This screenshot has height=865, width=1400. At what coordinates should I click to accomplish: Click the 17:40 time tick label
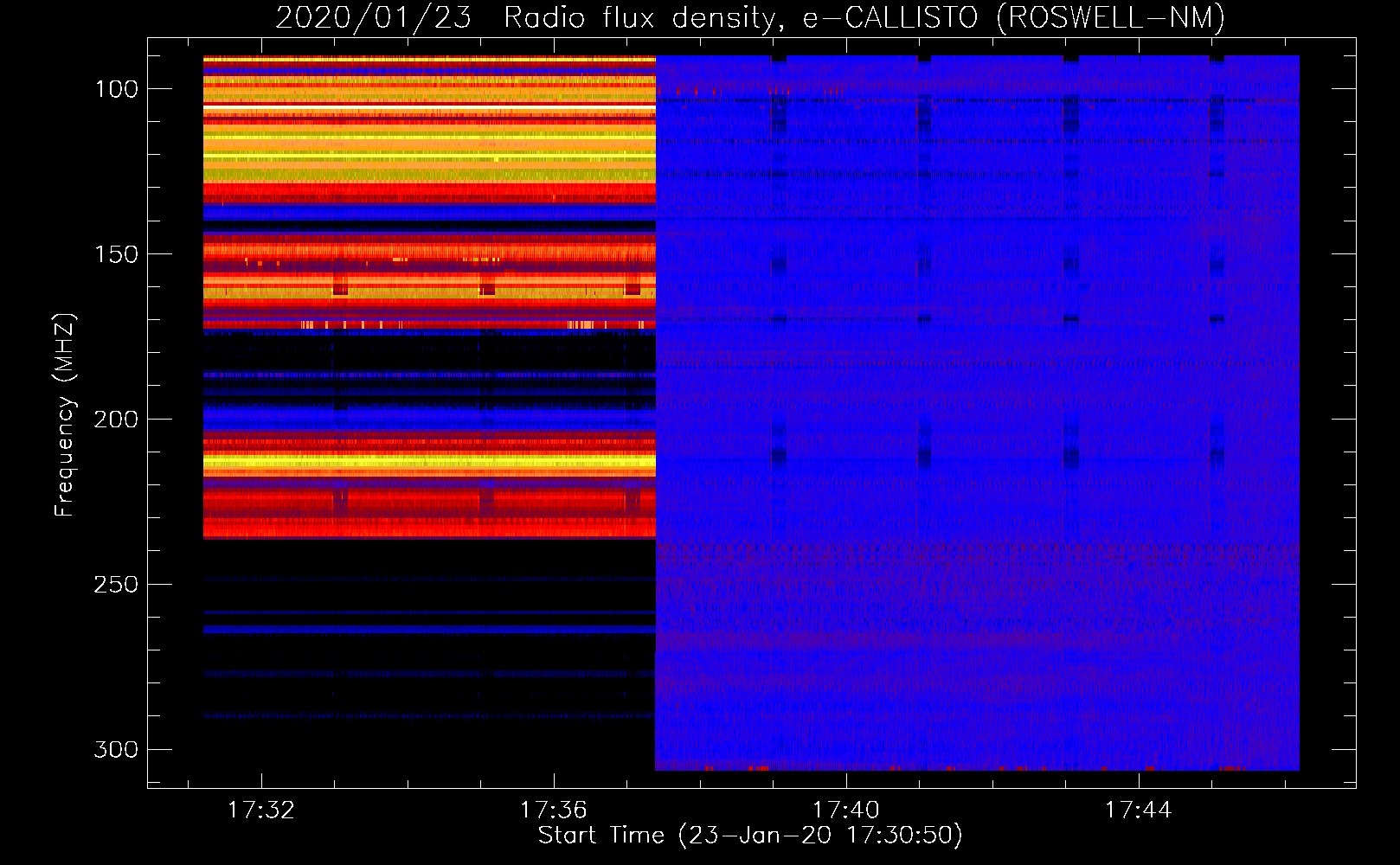click(x=846, y=810)
